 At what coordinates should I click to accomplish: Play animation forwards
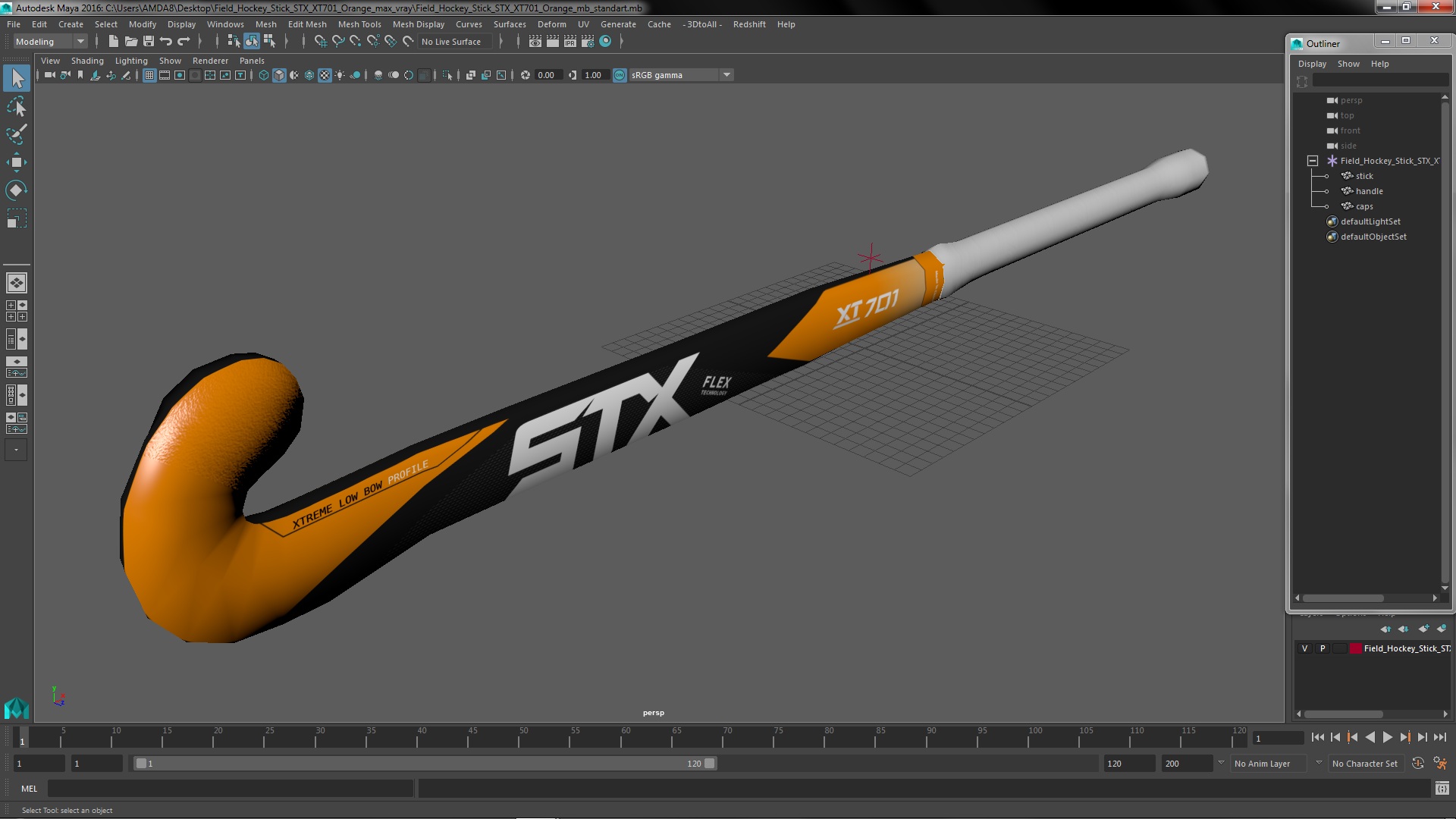[1388, 737]
